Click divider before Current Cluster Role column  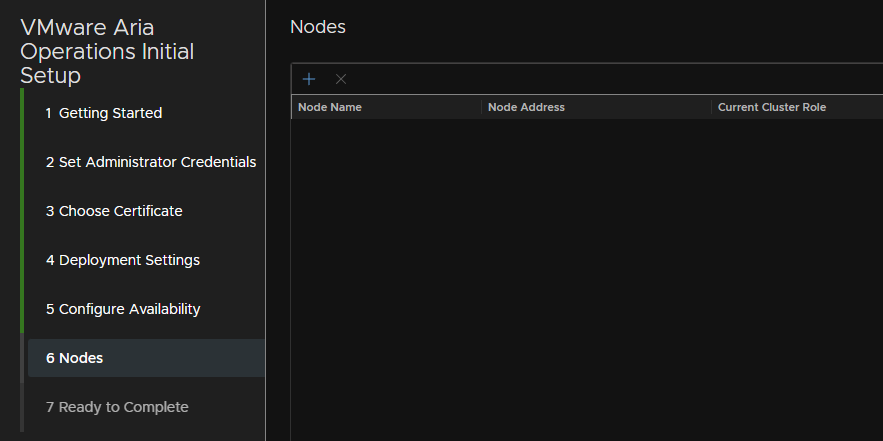pyautogui.click(x=712, y=107)
